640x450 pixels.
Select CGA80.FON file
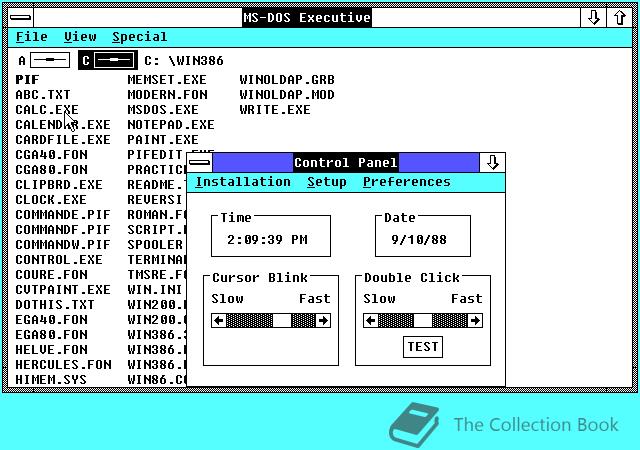point(51,169)
